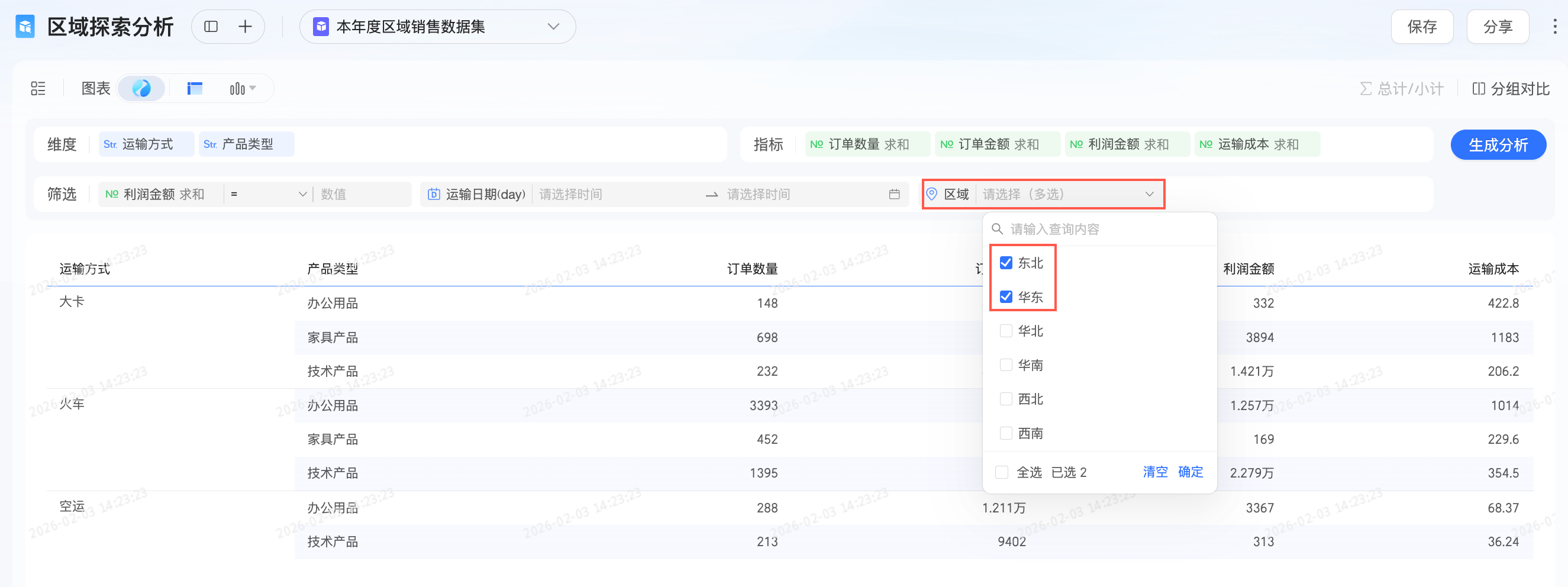
Task: Select the 订单金额 求和 metric chip
Action: point(997,144)
